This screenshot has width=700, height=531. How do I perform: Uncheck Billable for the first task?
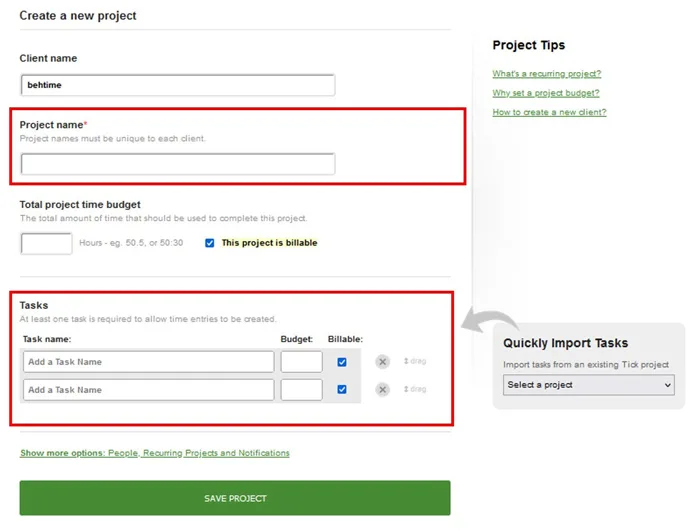point(342,362)
